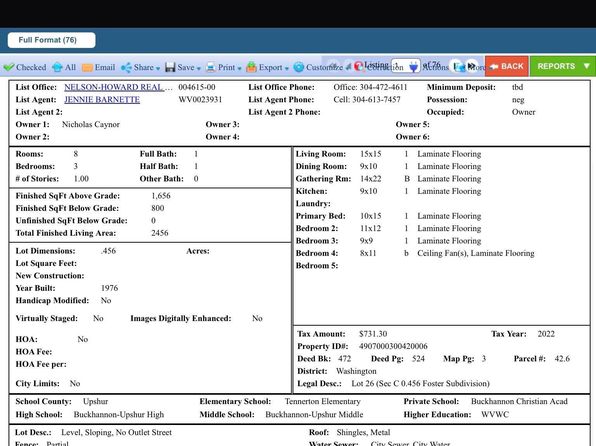Click Gathering Rm size 14x22
596x446 pixels.
371,179
